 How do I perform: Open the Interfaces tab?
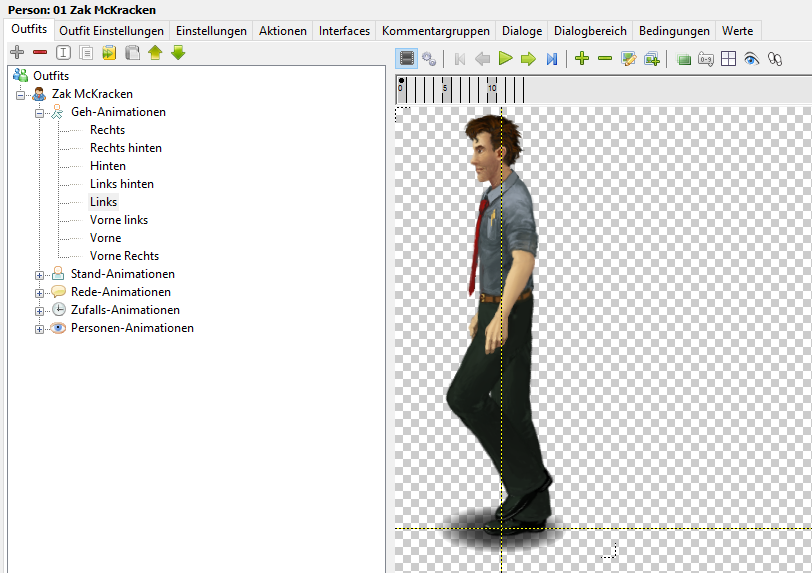(344, 31)
